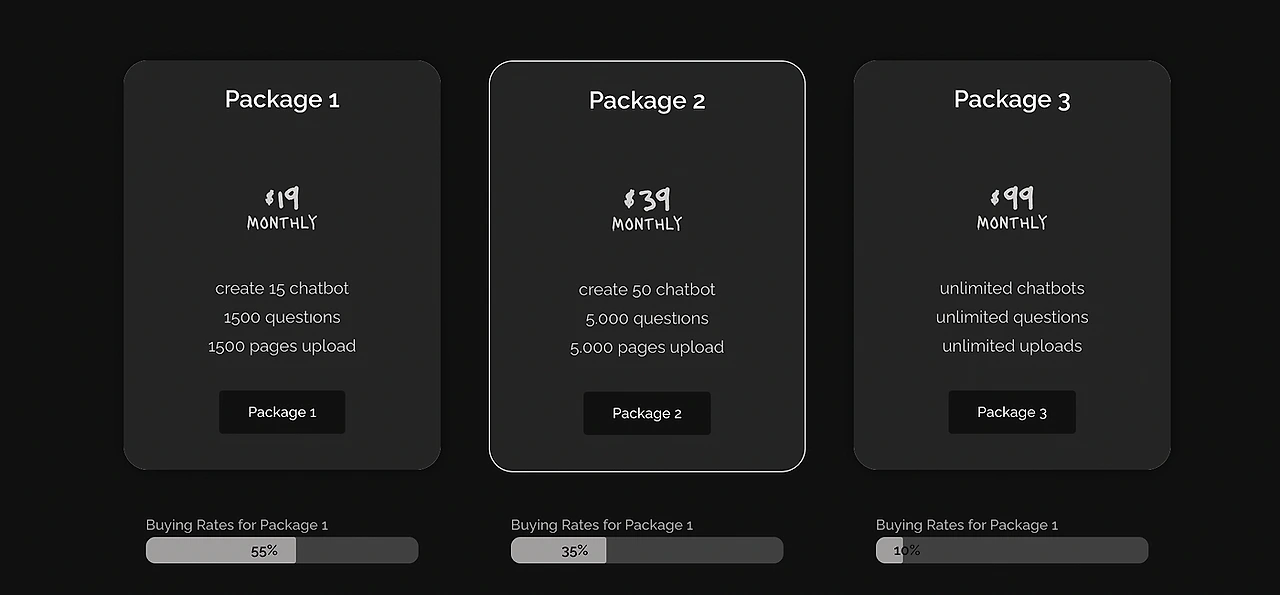Click the 'unlimited questions' feature line
1280x595 pixels.
(x=1012, y=317)
